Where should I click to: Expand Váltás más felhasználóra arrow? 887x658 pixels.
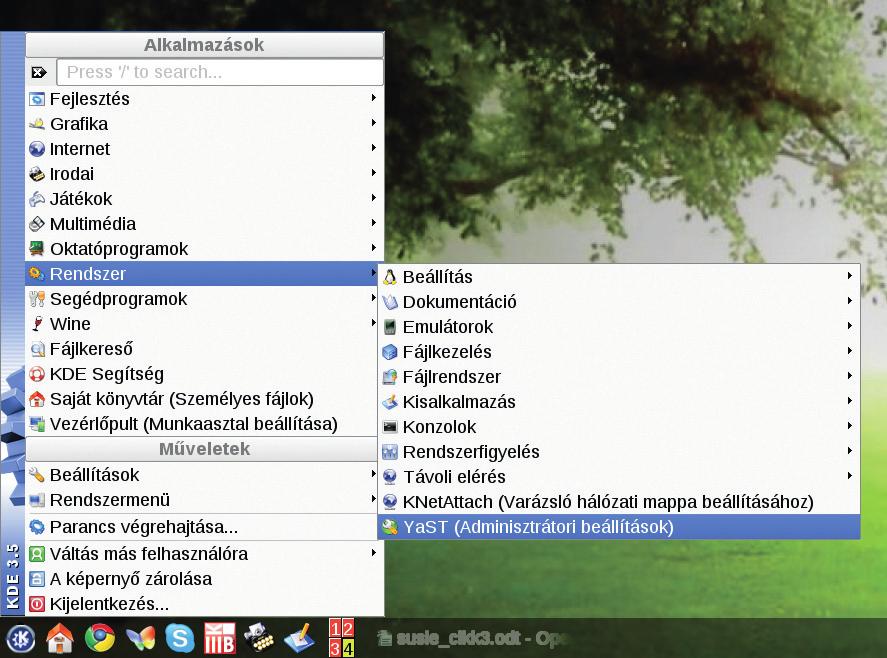[374, 552]
